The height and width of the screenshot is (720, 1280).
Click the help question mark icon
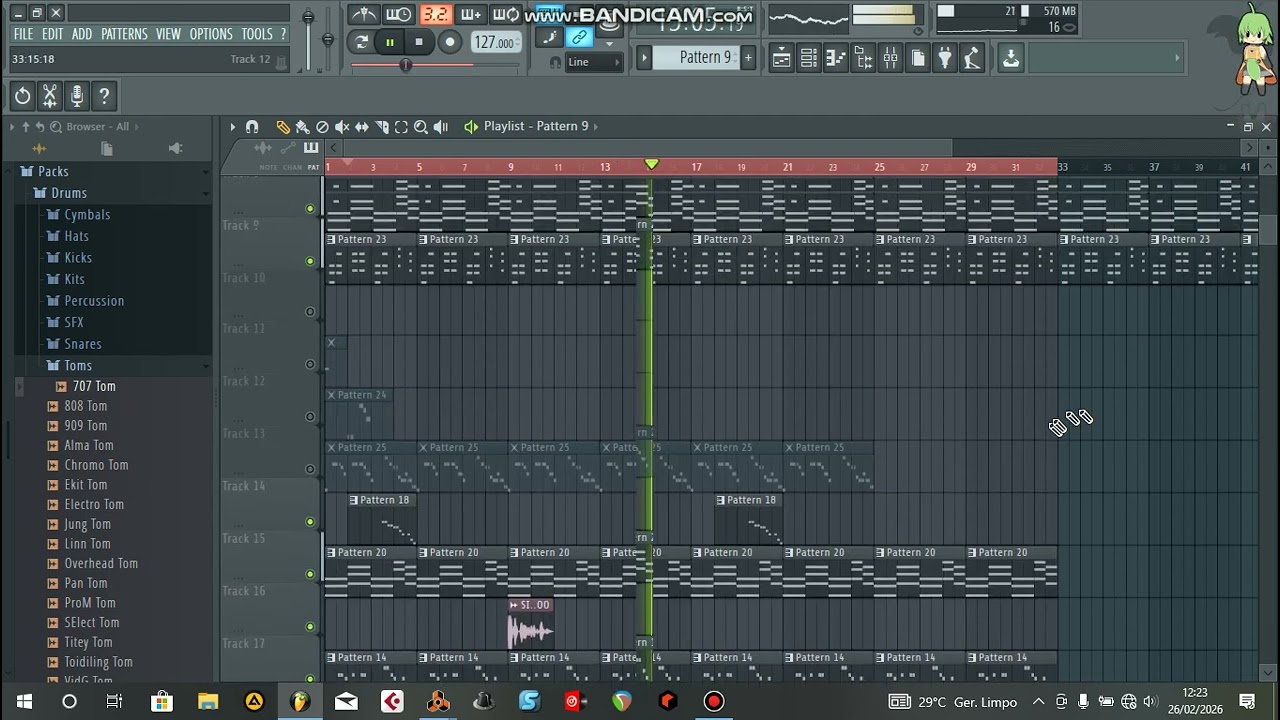(x=104, y=96)
